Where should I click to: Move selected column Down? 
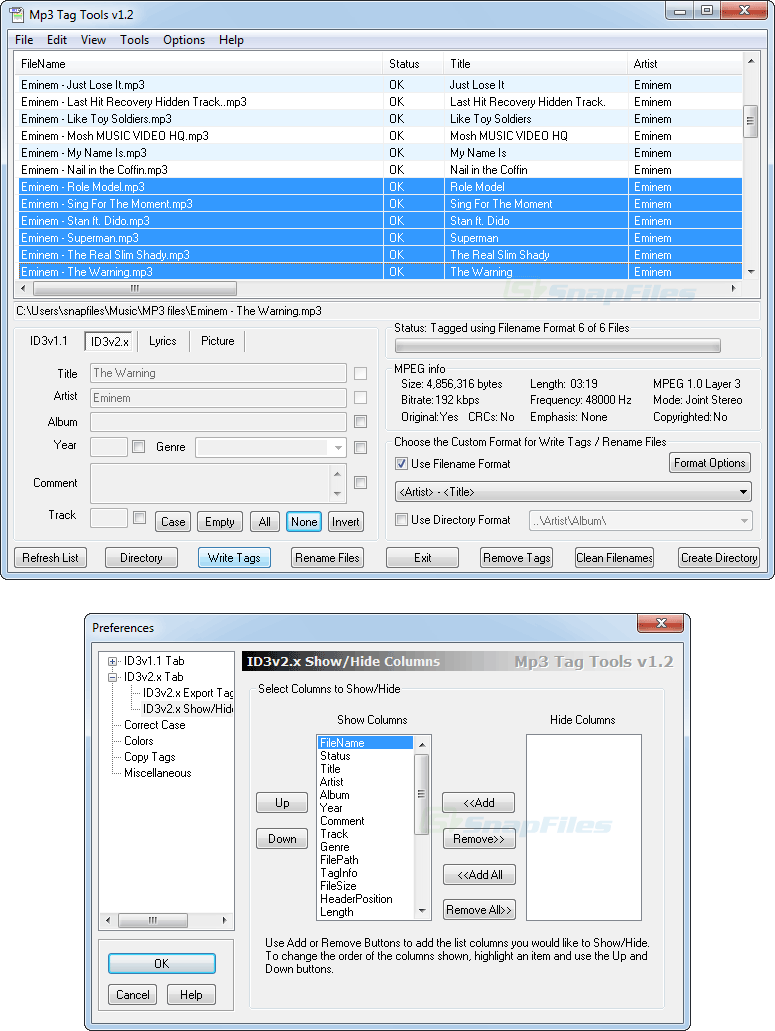(282, 839)
